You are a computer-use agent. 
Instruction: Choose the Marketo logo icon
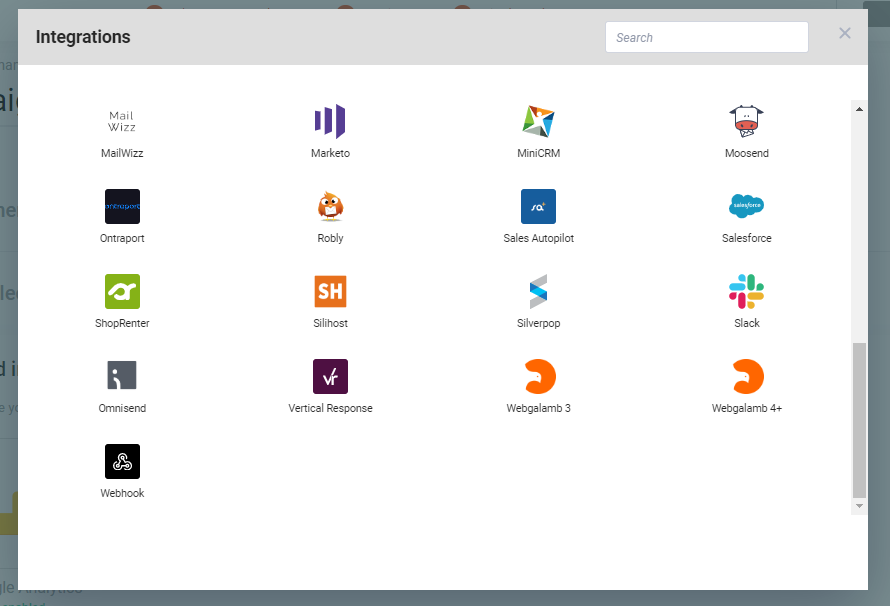[330, 121]
